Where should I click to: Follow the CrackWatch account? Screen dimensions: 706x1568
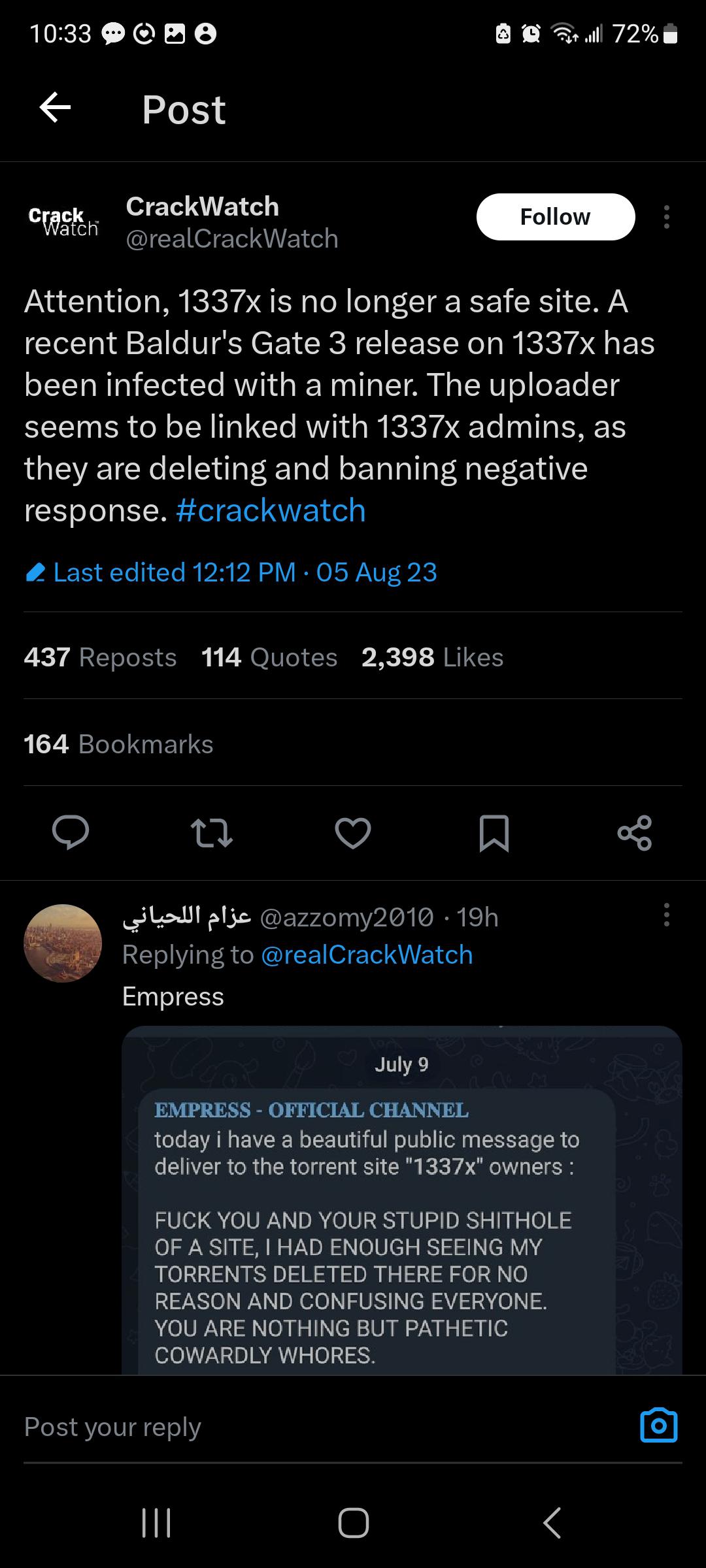tap(555, 217)
